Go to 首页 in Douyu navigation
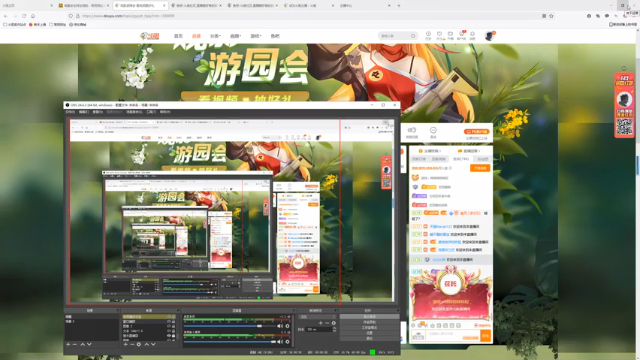This screenshot has width=640, height=360. [x=178, y=36]
